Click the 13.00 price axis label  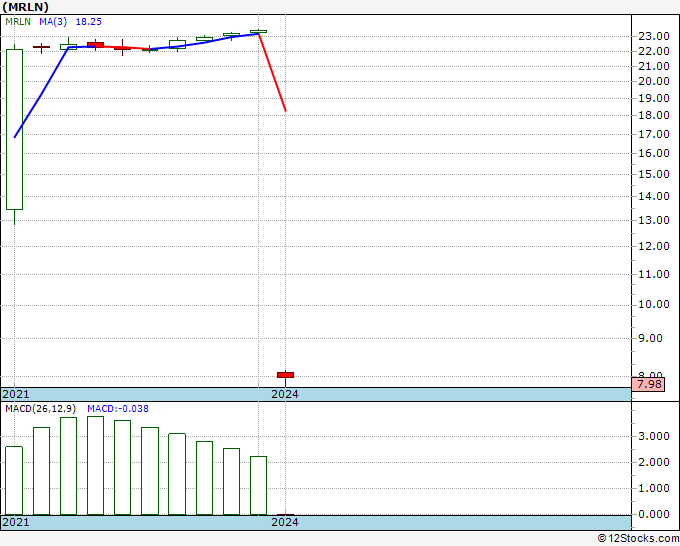(654, 220)
